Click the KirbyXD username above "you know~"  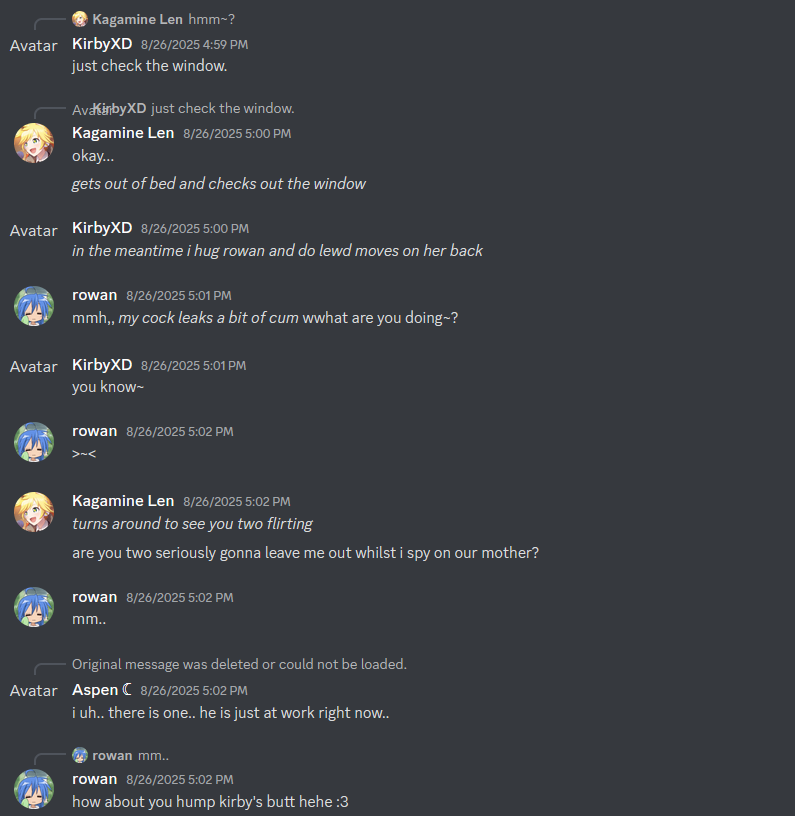[x=102, y=365]
